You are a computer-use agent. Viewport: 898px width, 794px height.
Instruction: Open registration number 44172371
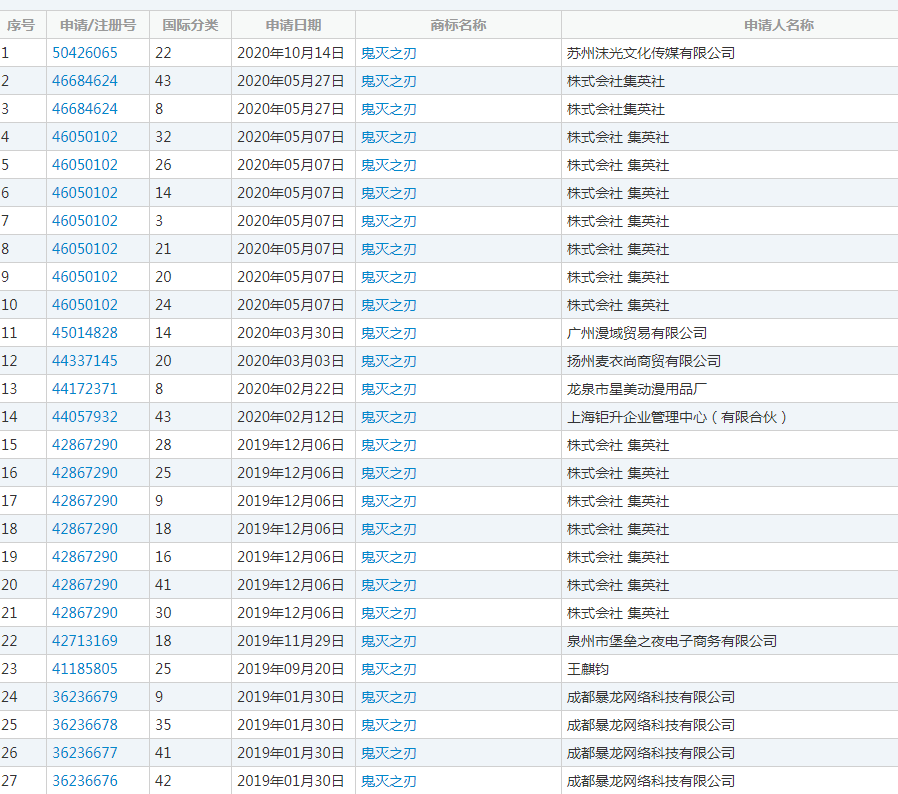85,389
